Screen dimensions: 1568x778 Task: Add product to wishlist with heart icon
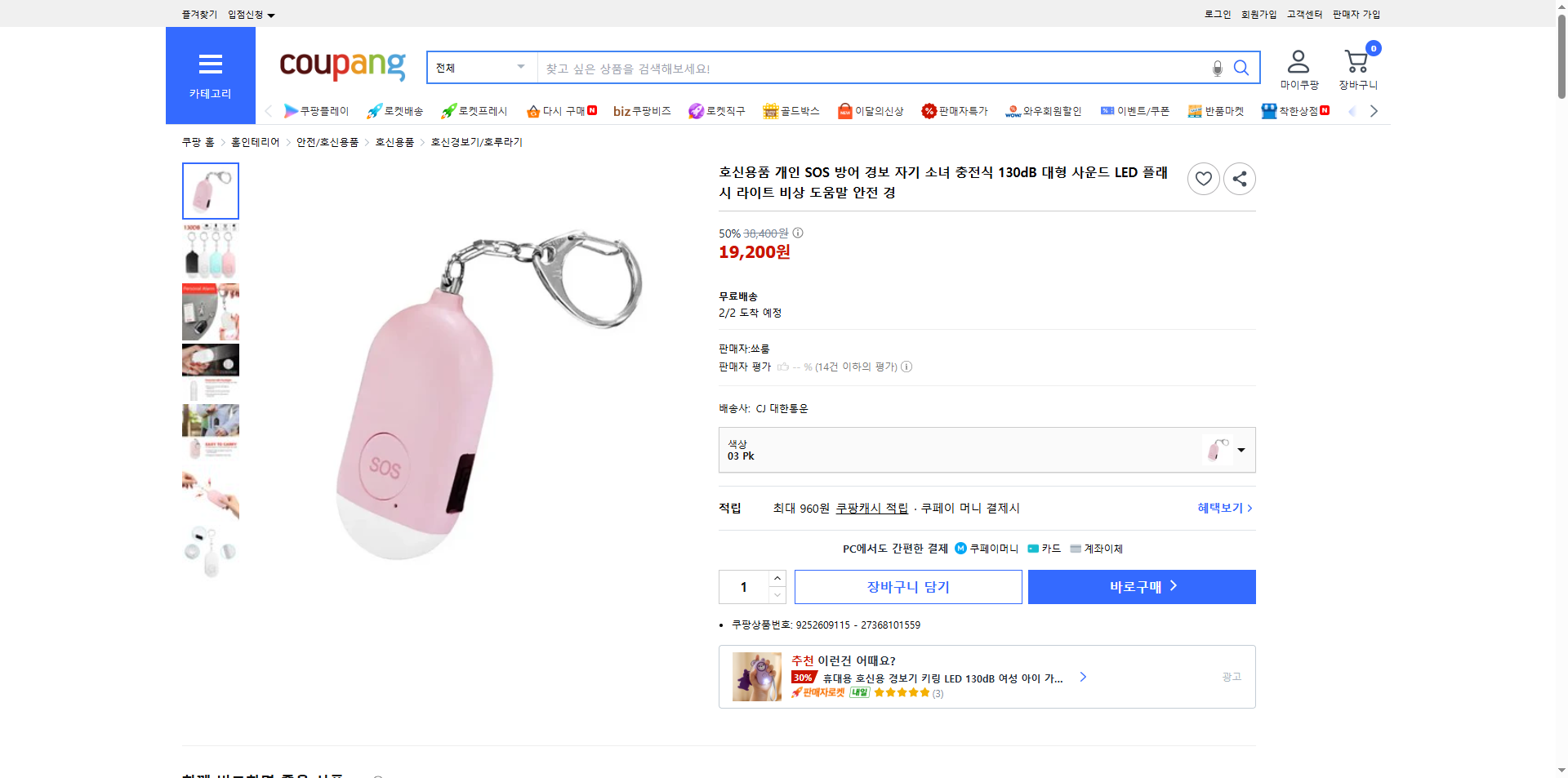click(1203, 178)
